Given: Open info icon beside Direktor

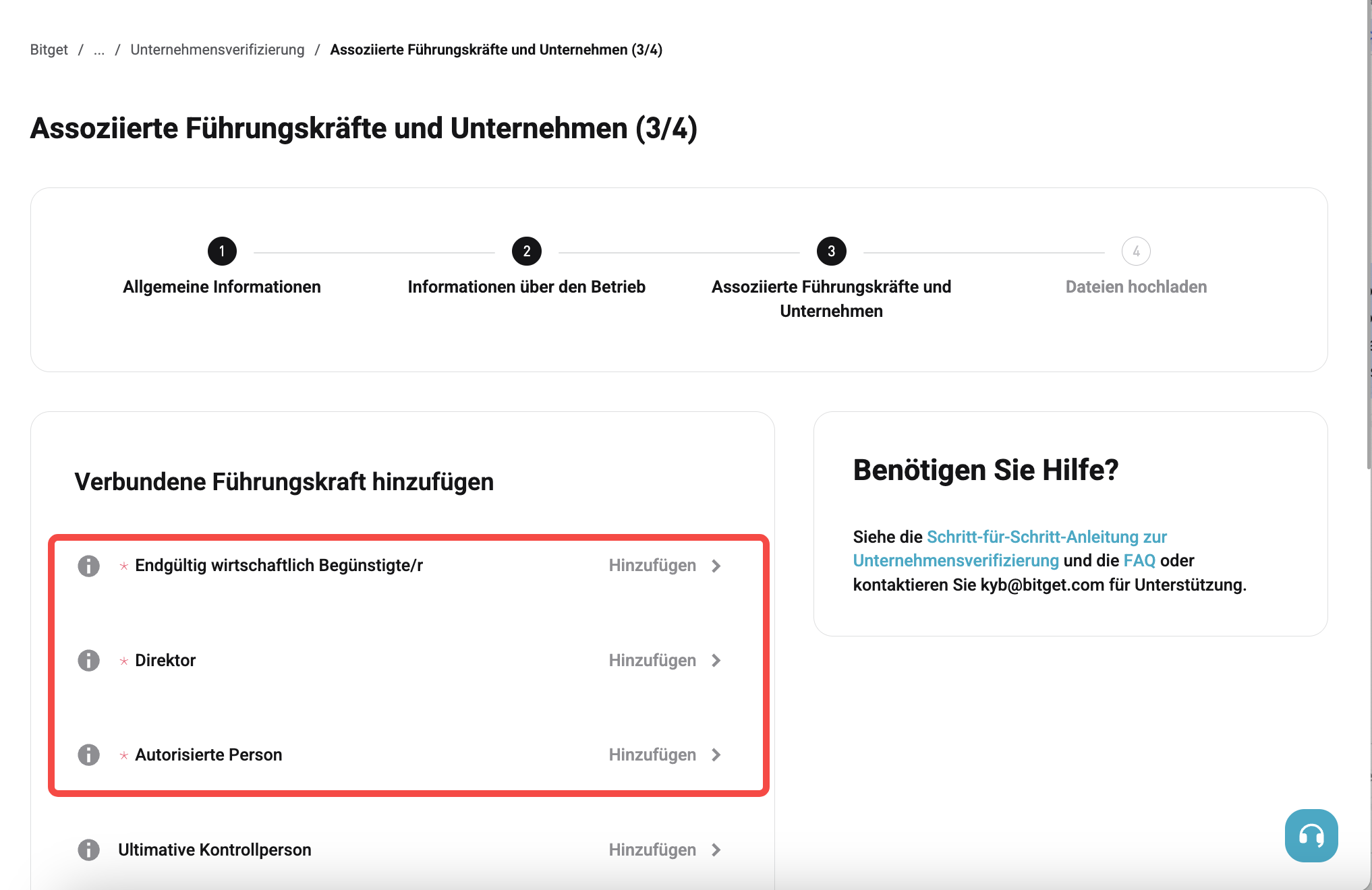Looking at the screenshot, I should point(88,660).
